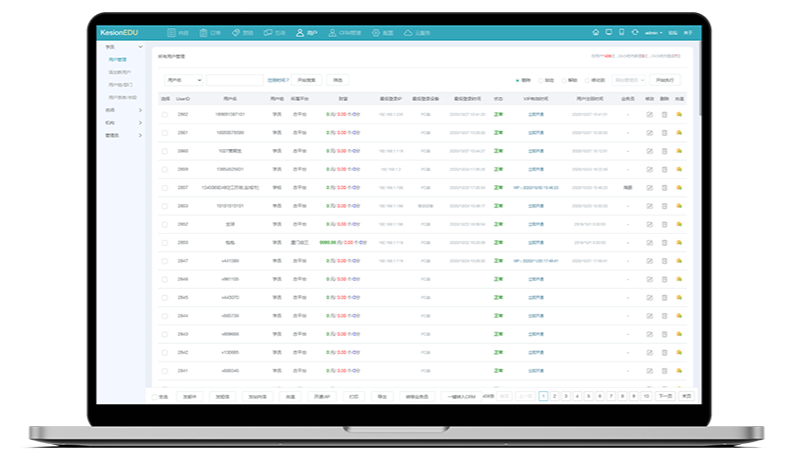Click the desktop monitor icon in header
794x455 pixels.
pos(609,32)
